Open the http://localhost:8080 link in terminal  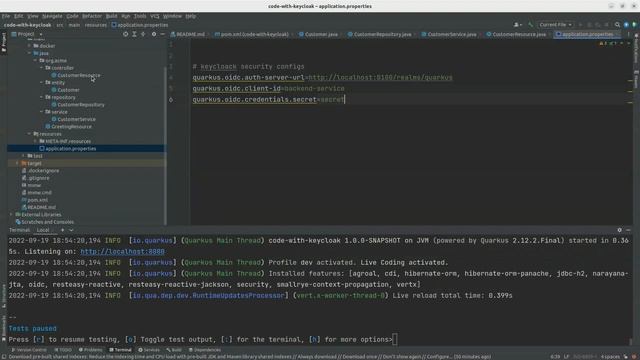tap(122, 252)
